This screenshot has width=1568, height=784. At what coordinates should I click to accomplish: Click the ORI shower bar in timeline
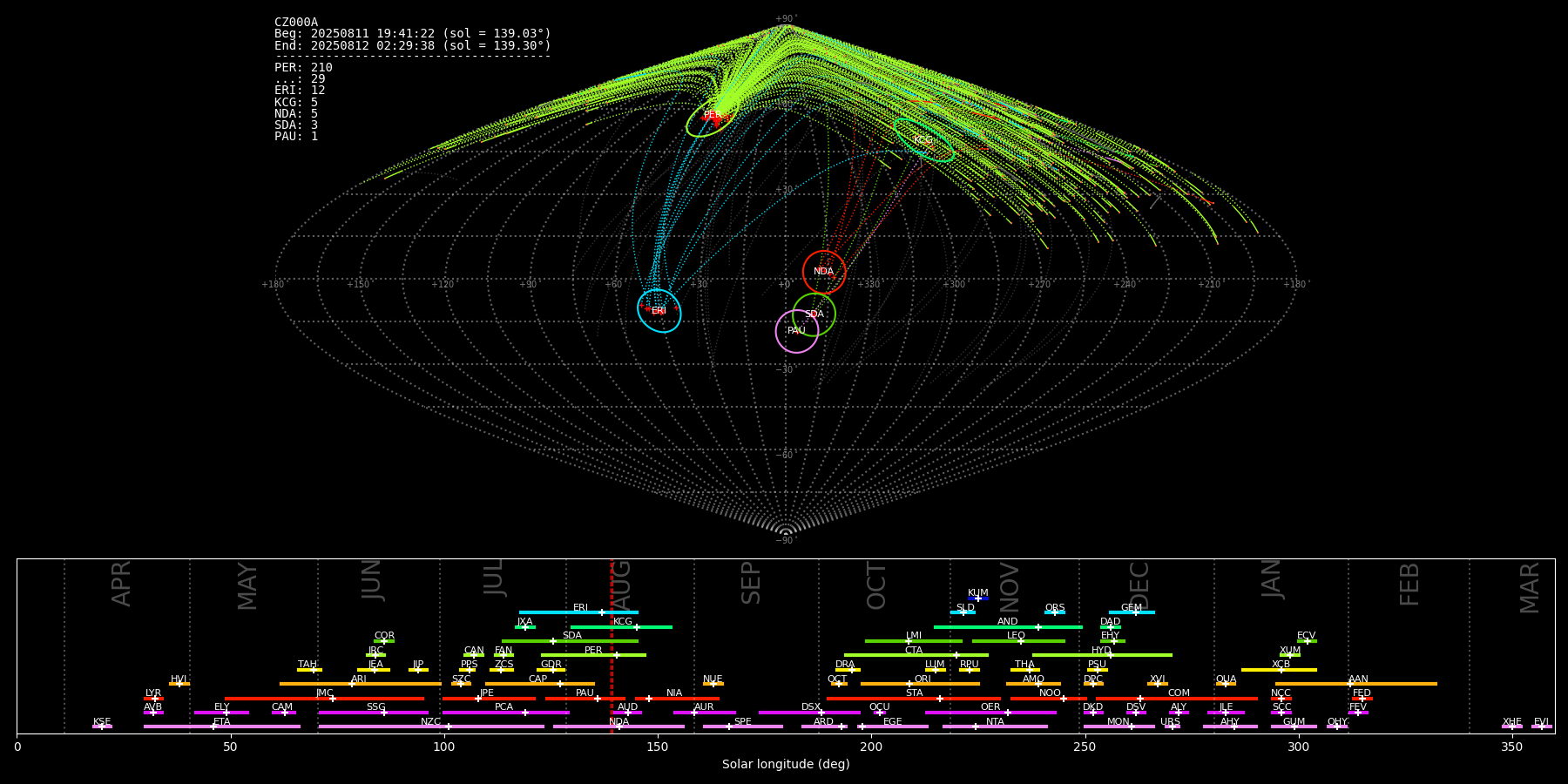pos(920,684)
